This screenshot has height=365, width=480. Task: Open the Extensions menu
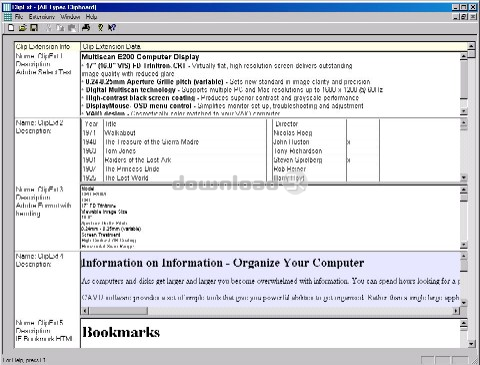click(x=41, y=17)
